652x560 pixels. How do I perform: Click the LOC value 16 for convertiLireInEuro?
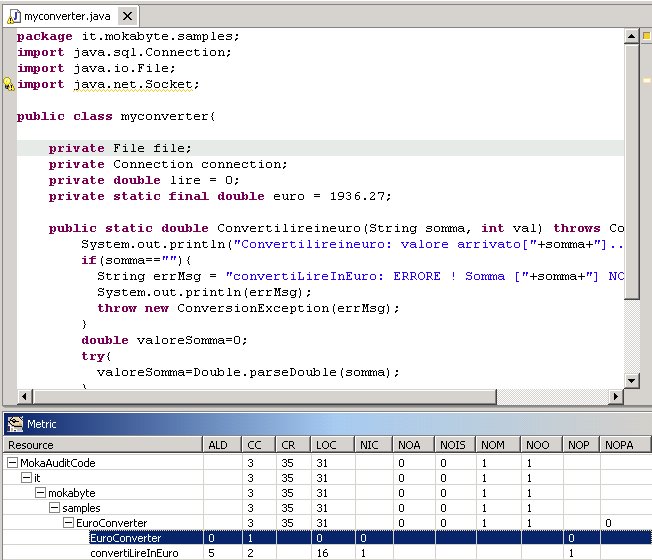coord(322,553)
